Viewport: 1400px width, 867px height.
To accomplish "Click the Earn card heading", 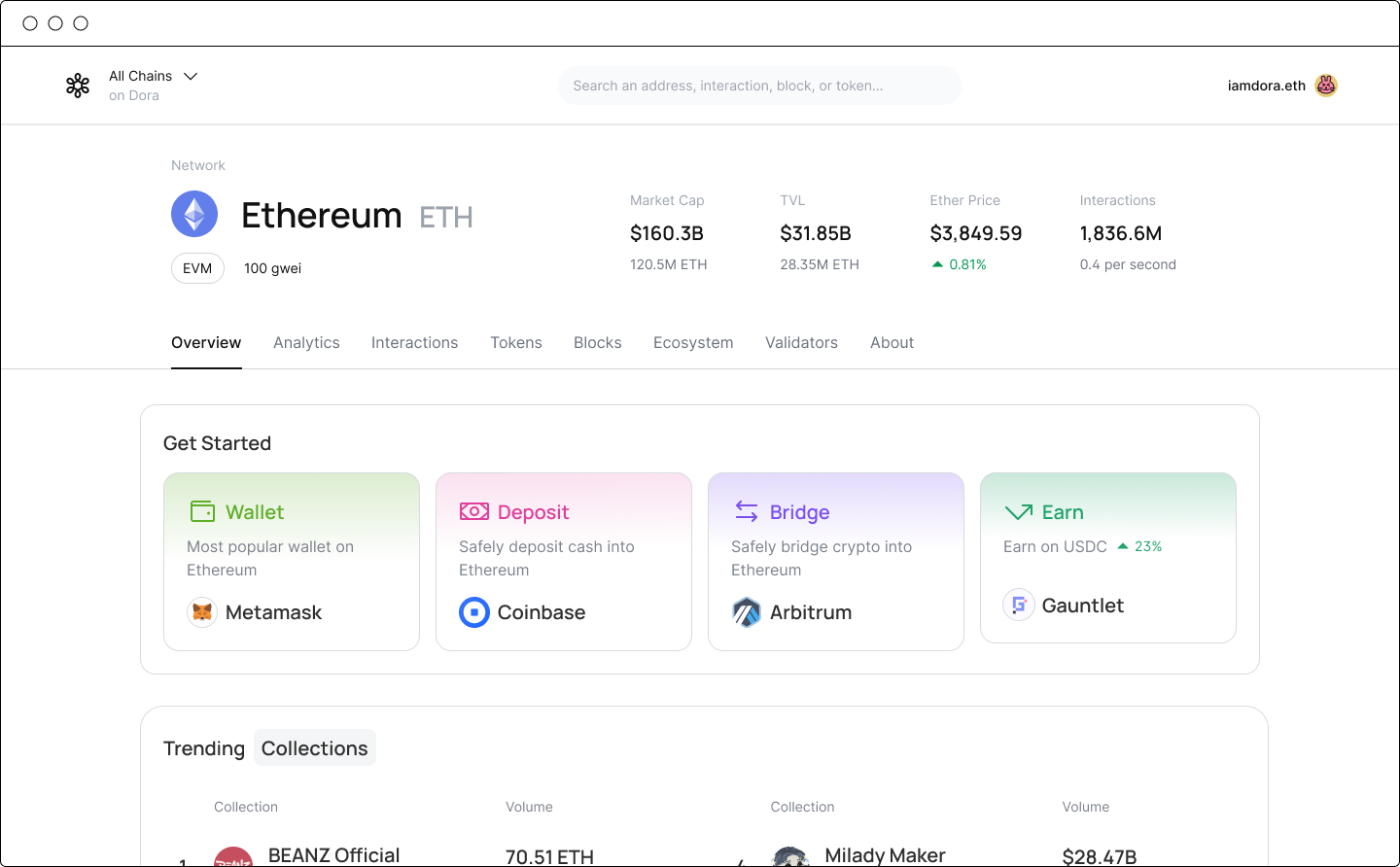I will pos(1063,512).
